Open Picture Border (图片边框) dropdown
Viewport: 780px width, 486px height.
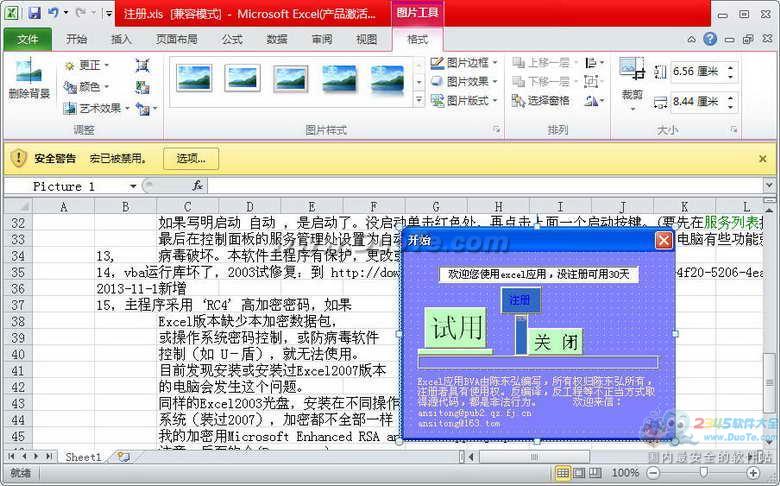point(464,63)
